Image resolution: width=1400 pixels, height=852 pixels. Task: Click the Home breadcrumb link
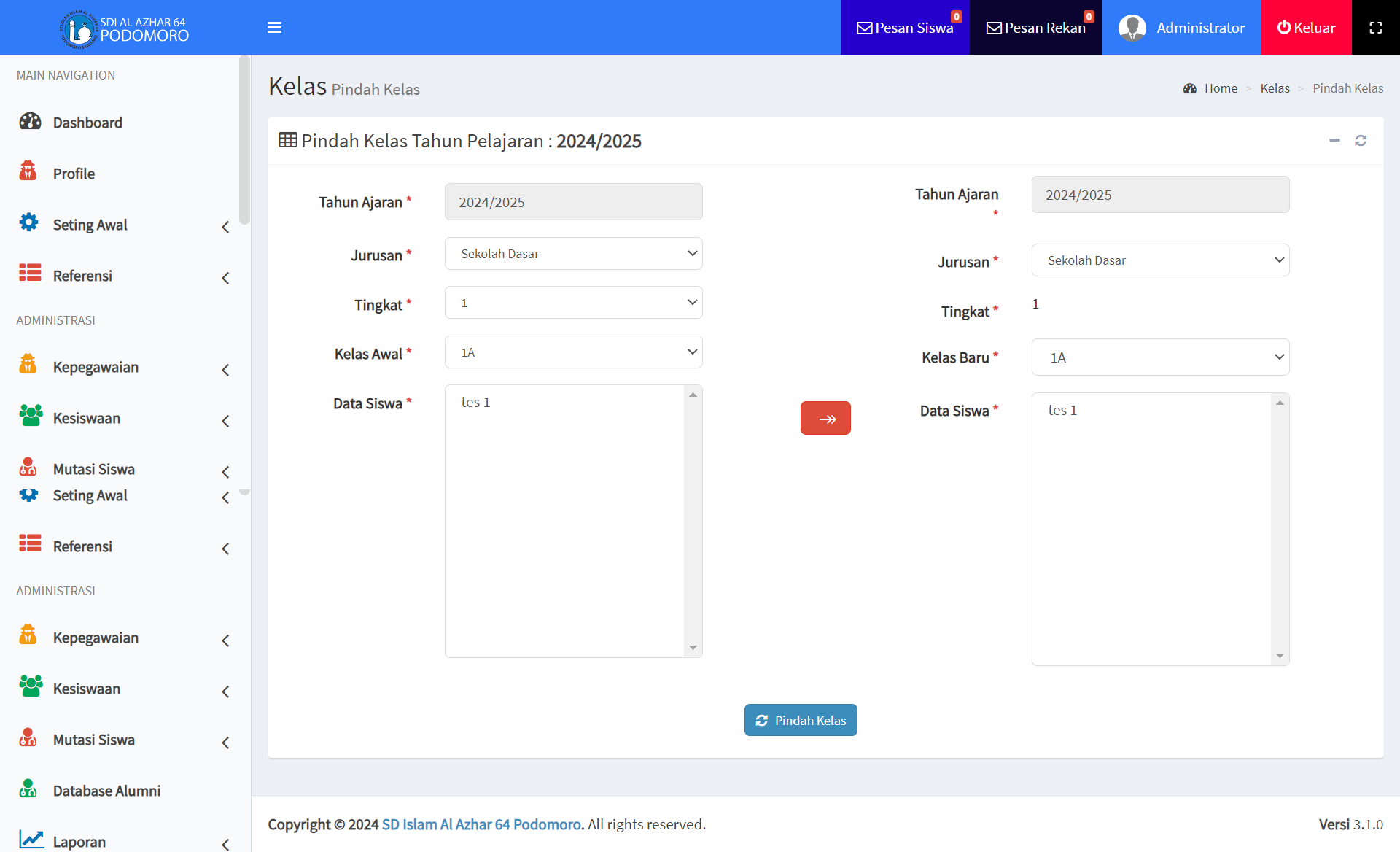tap(1221, 88)
